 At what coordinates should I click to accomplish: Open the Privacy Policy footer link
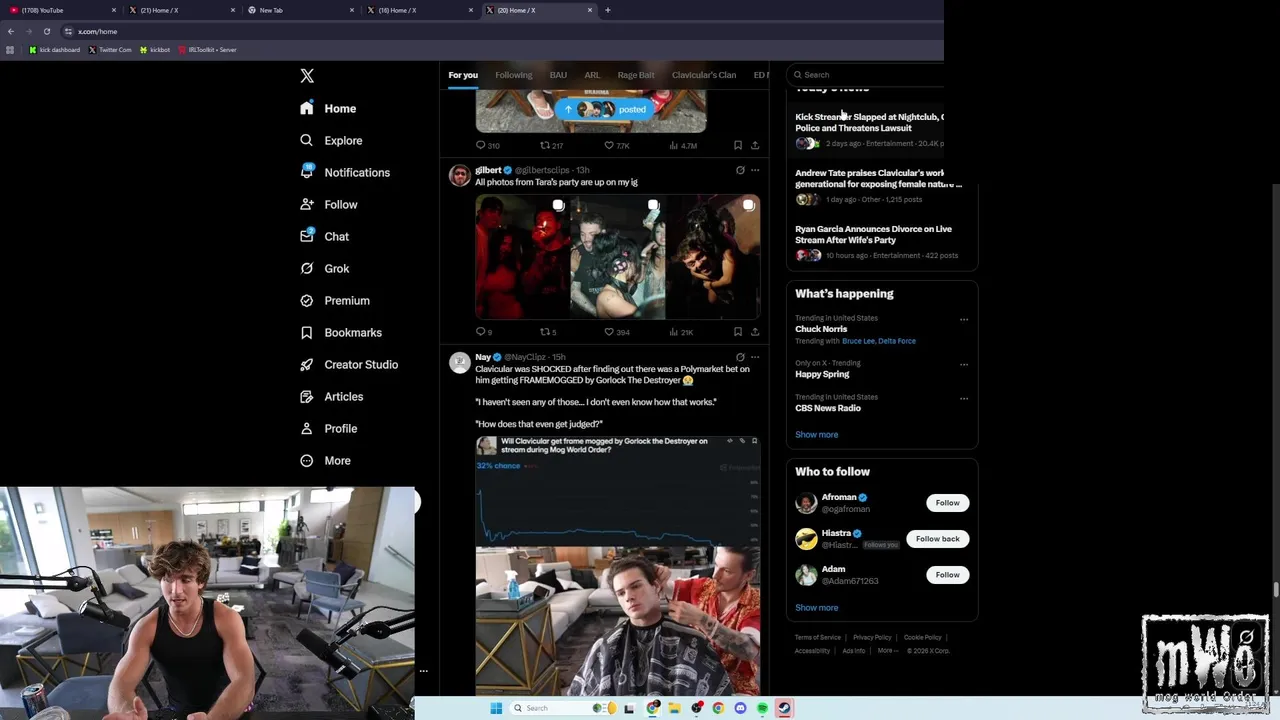coord(872,638)
